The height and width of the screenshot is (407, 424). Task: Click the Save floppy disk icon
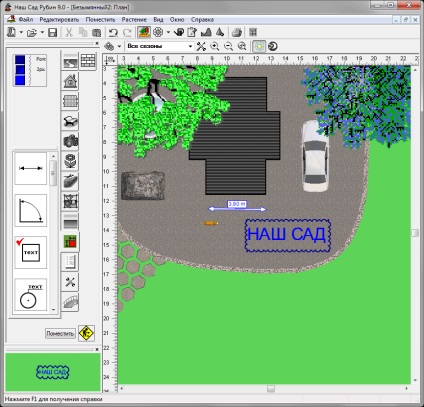point(53,33)
